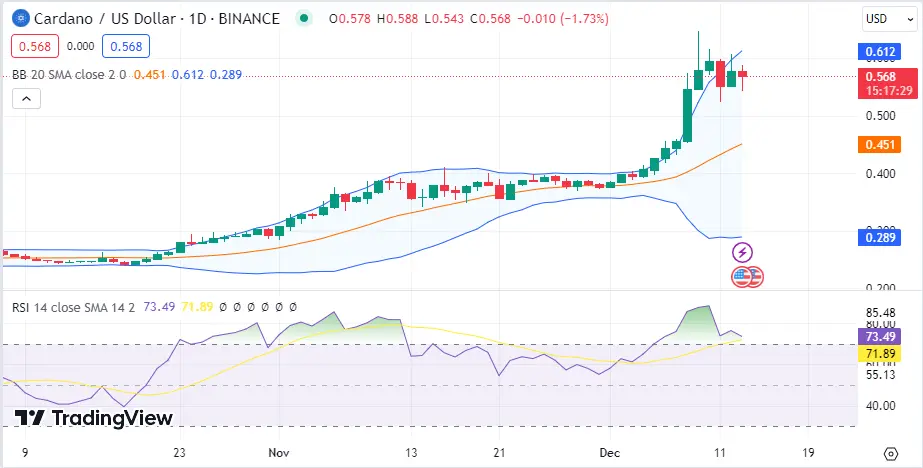The width and height of the screenshot is (923, 468).
Task: Click the Dec date label on time axis
Action: point(610,453)
